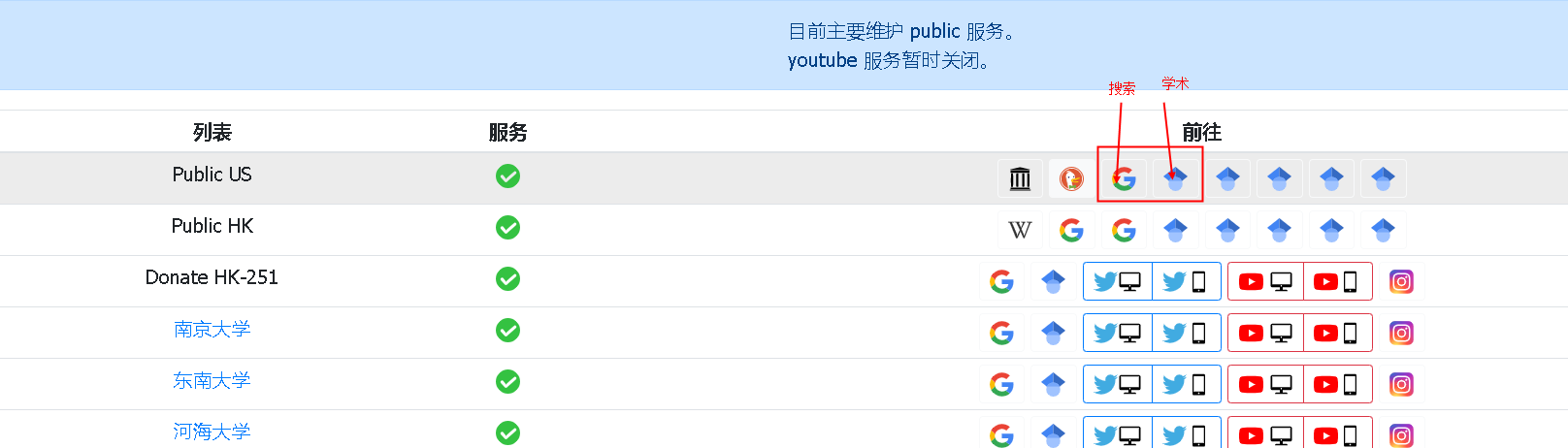Click Instagram icon in 东南大学 row
The height and width of the screenshot is (448, 1568).
point(1401,384)
